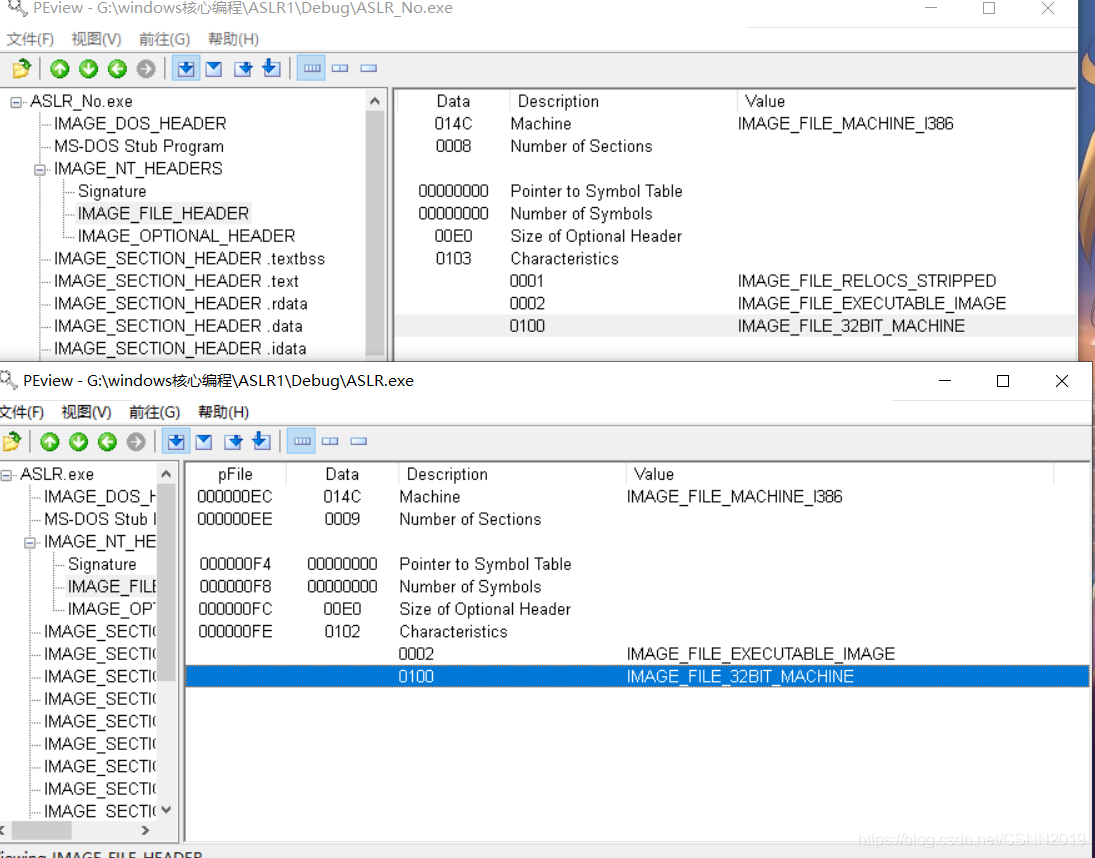Toggle widest column-width icon in ASLR.exe toolbar
Screen dimensions: 1095x858
302,441
